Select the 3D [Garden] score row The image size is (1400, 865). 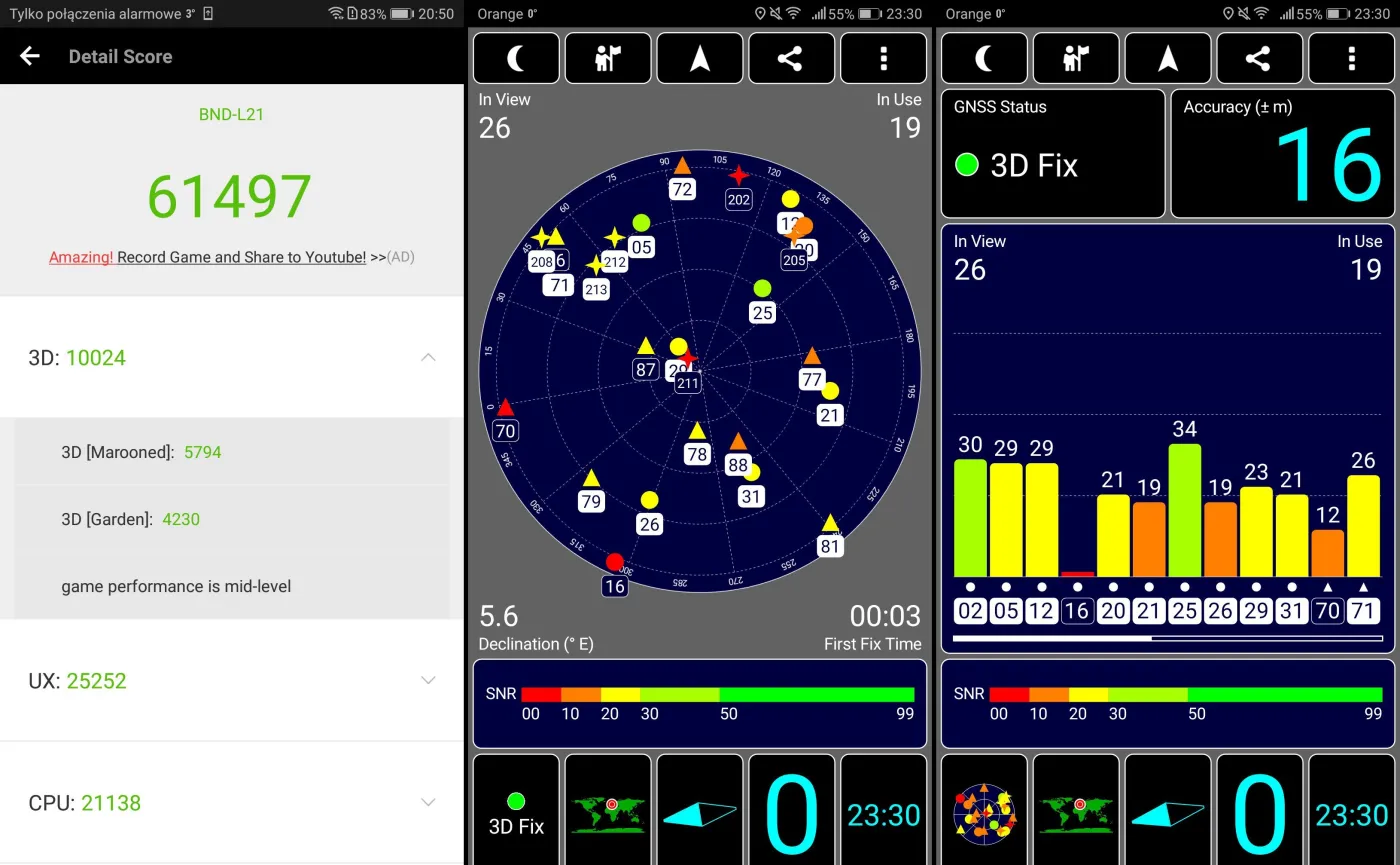pyautogui.click(x=232, y=519)
